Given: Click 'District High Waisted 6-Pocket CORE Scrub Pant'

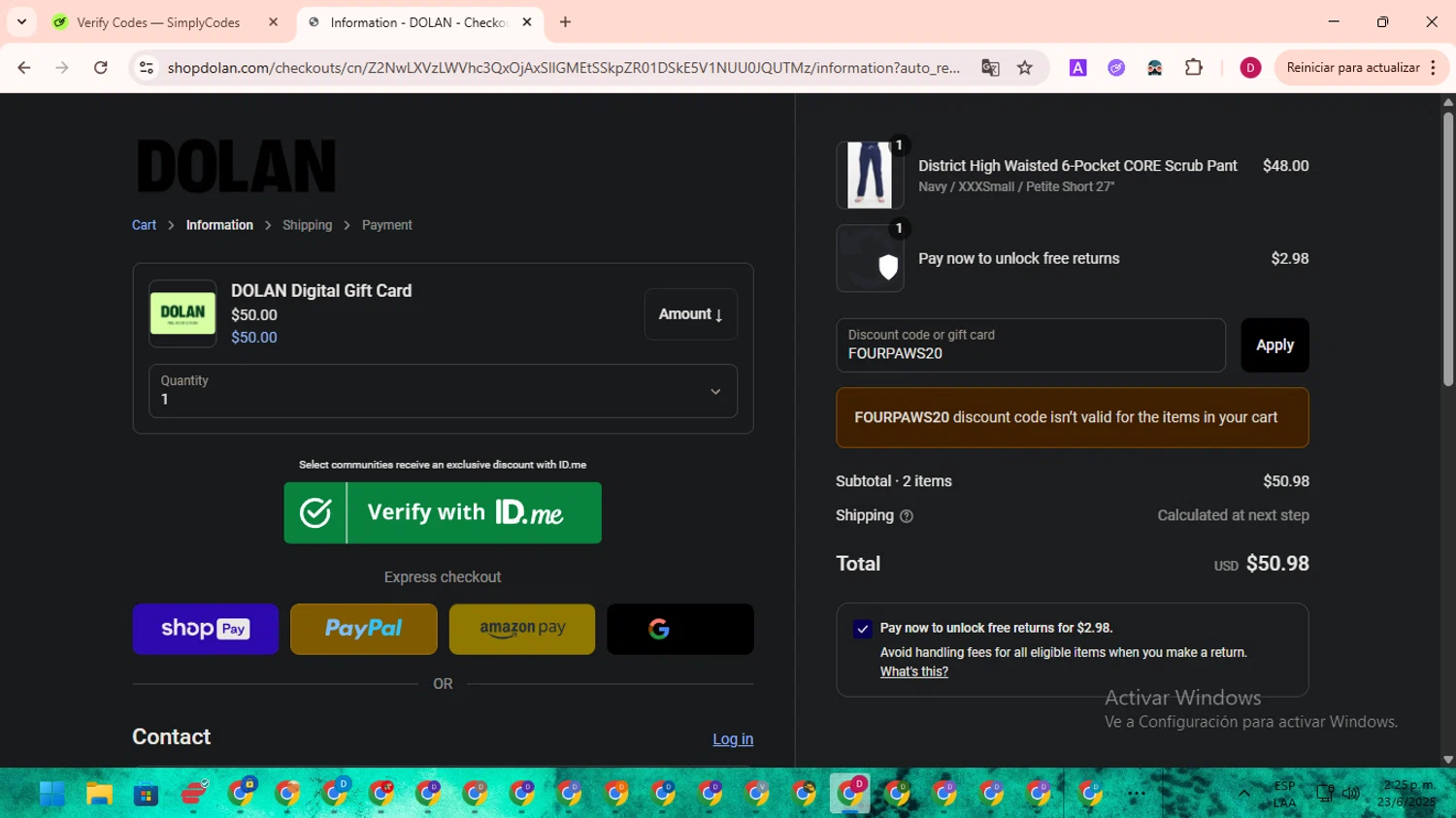Looking at the screenshot, I should pos(1077,166).
